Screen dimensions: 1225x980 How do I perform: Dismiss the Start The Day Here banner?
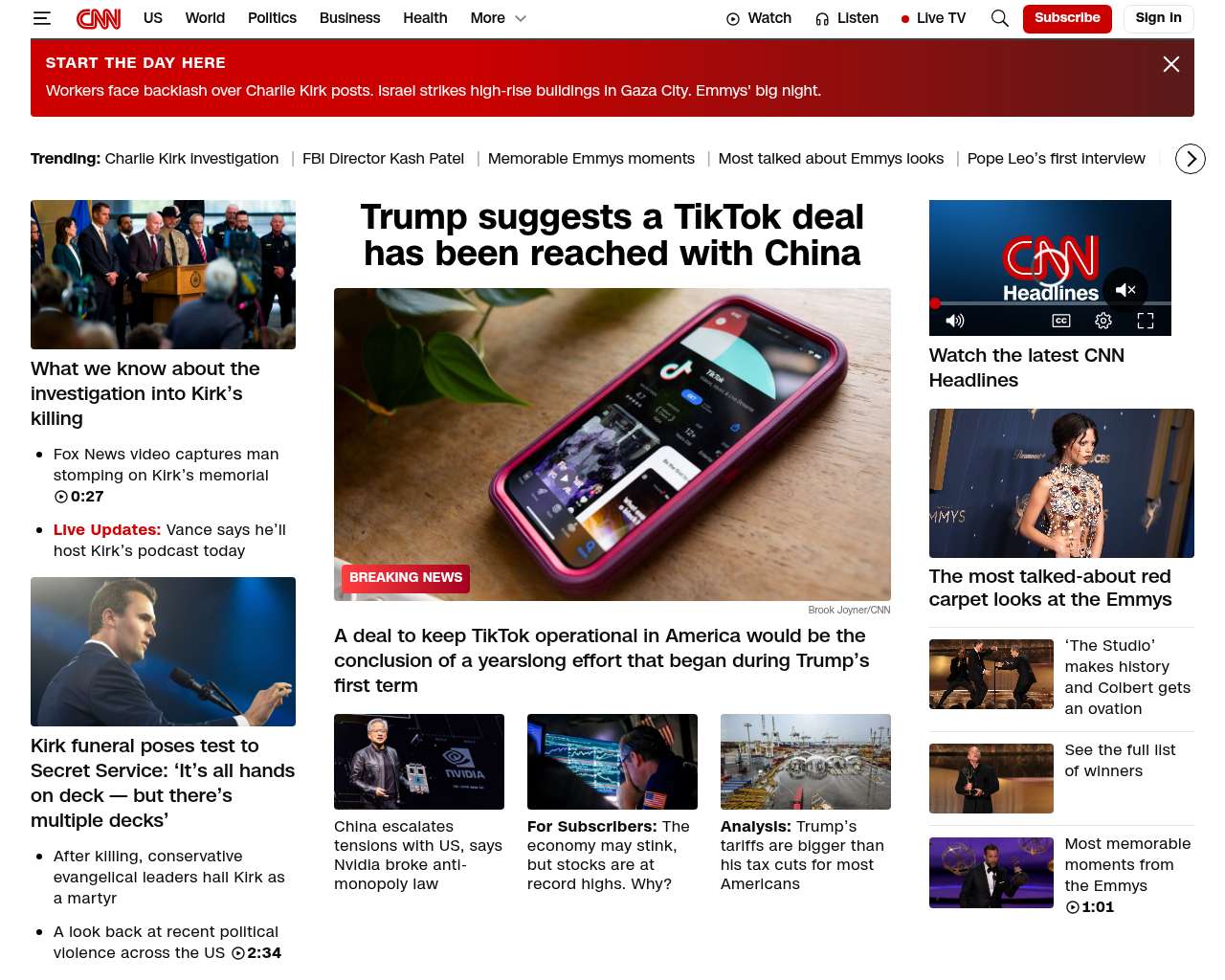[1171, 64]
